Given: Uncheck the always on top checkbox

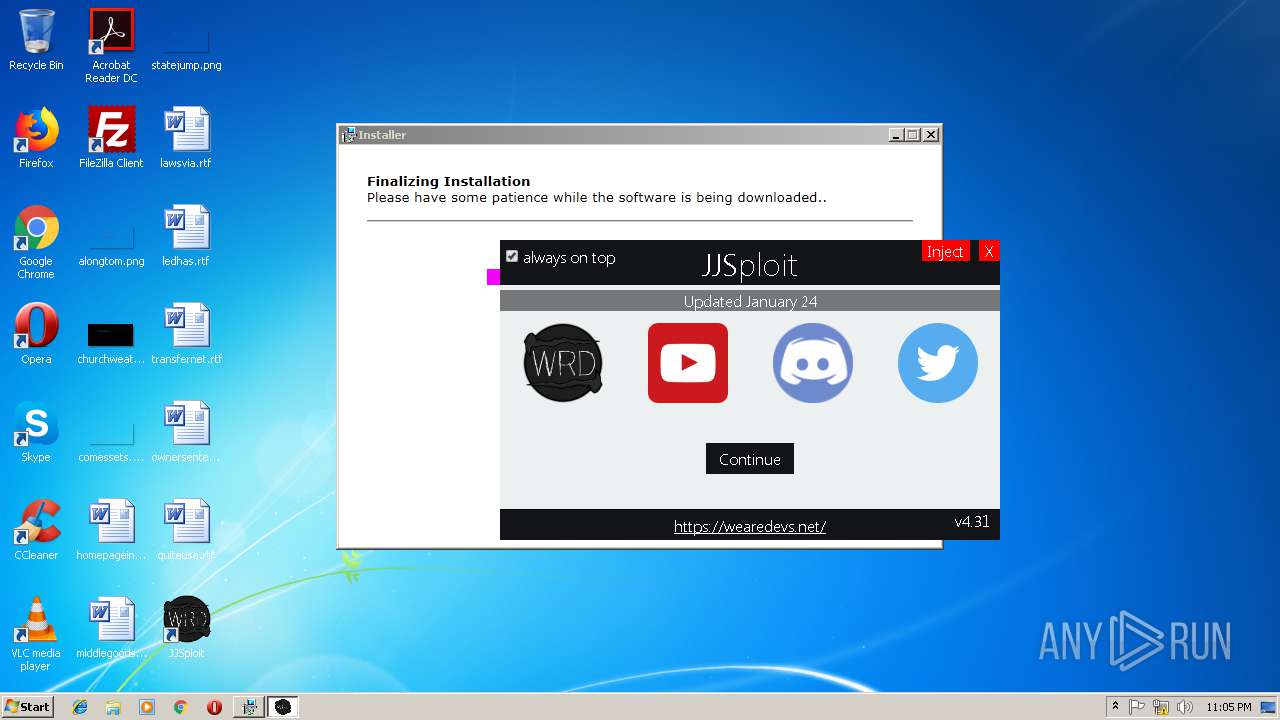Looking at the screenshot, I should (x=512, y=257).
